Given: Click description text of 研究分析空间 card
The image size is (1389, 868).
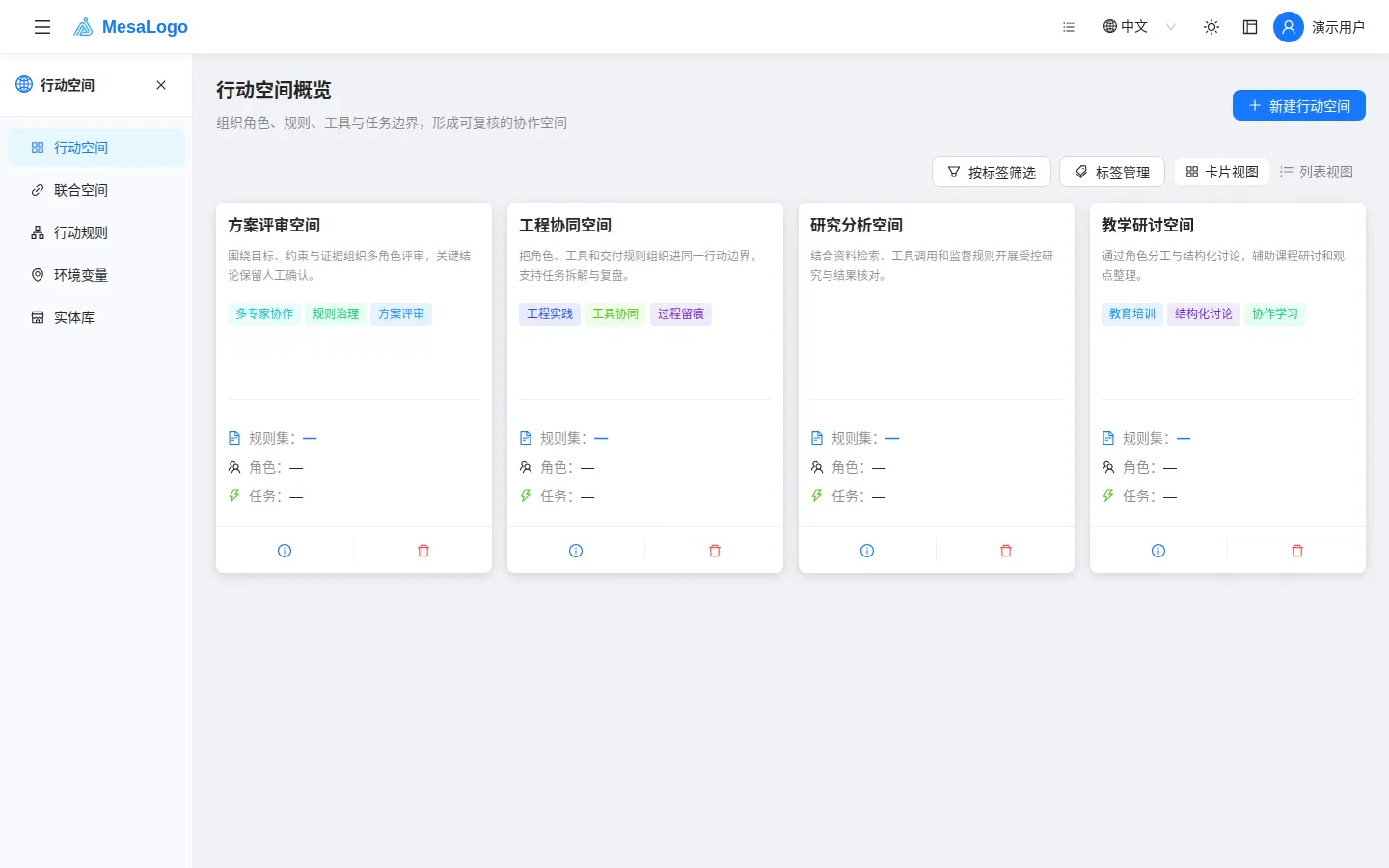Looking at the screenshot, I should tap(932, 265).
